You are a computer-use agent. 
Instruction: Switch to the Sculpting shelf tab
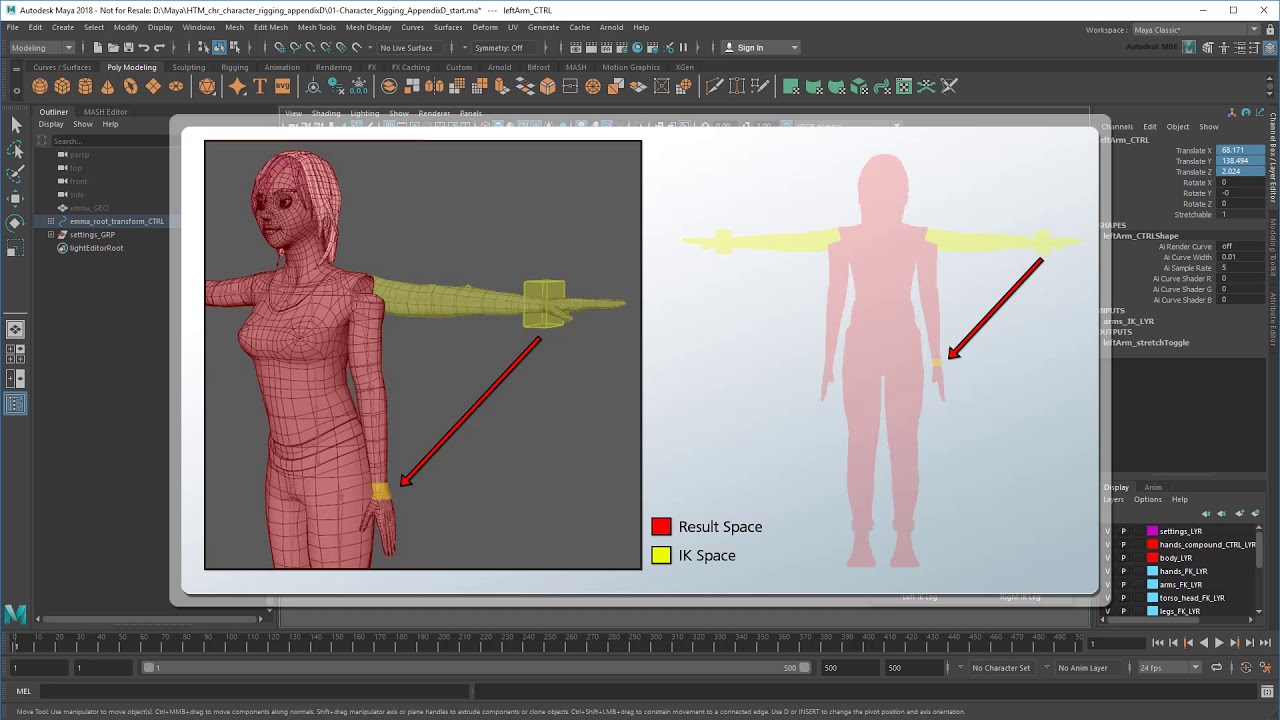click(x=188, y=67)
